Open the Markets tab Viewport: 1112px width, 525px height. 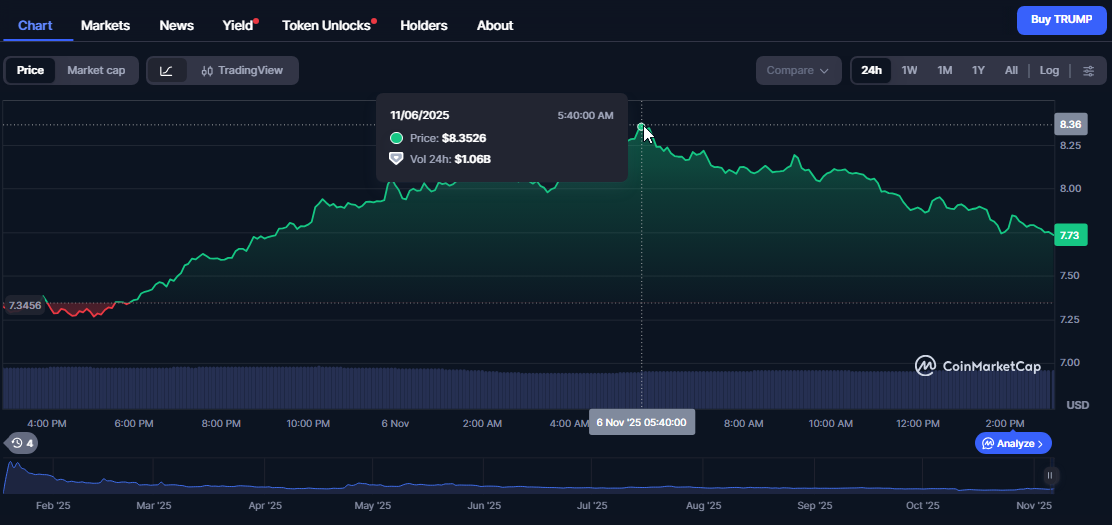pos(105,25)
